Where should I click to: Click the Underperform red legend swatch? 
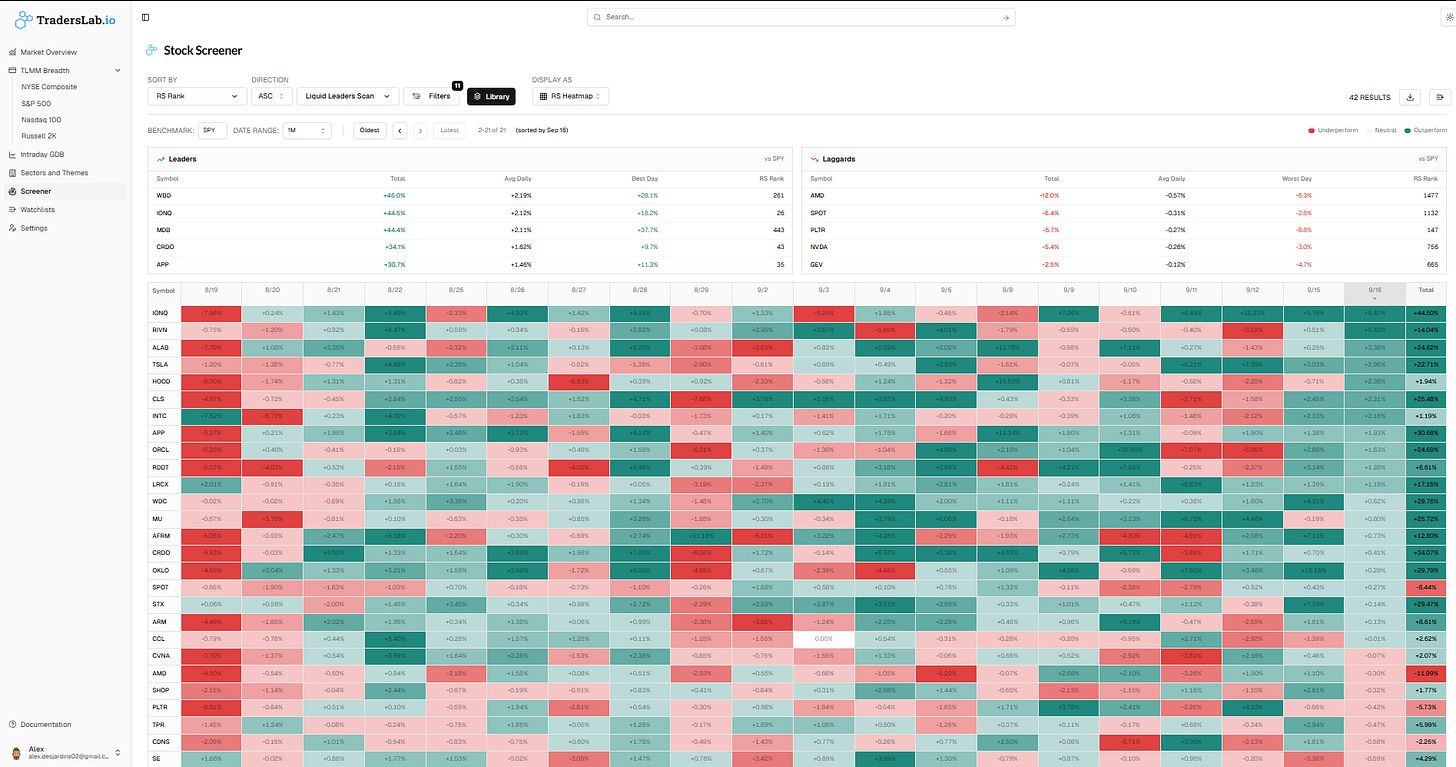pos(1312,131)
